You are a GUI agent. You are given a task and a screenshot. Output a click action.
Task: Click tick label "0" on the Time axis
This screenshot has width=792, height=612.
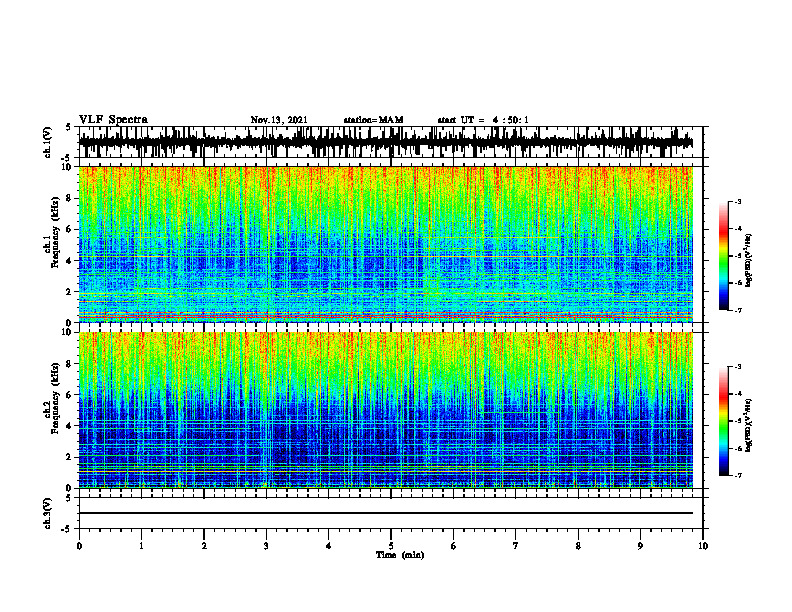pyautogui.click(x=79, y=546)
